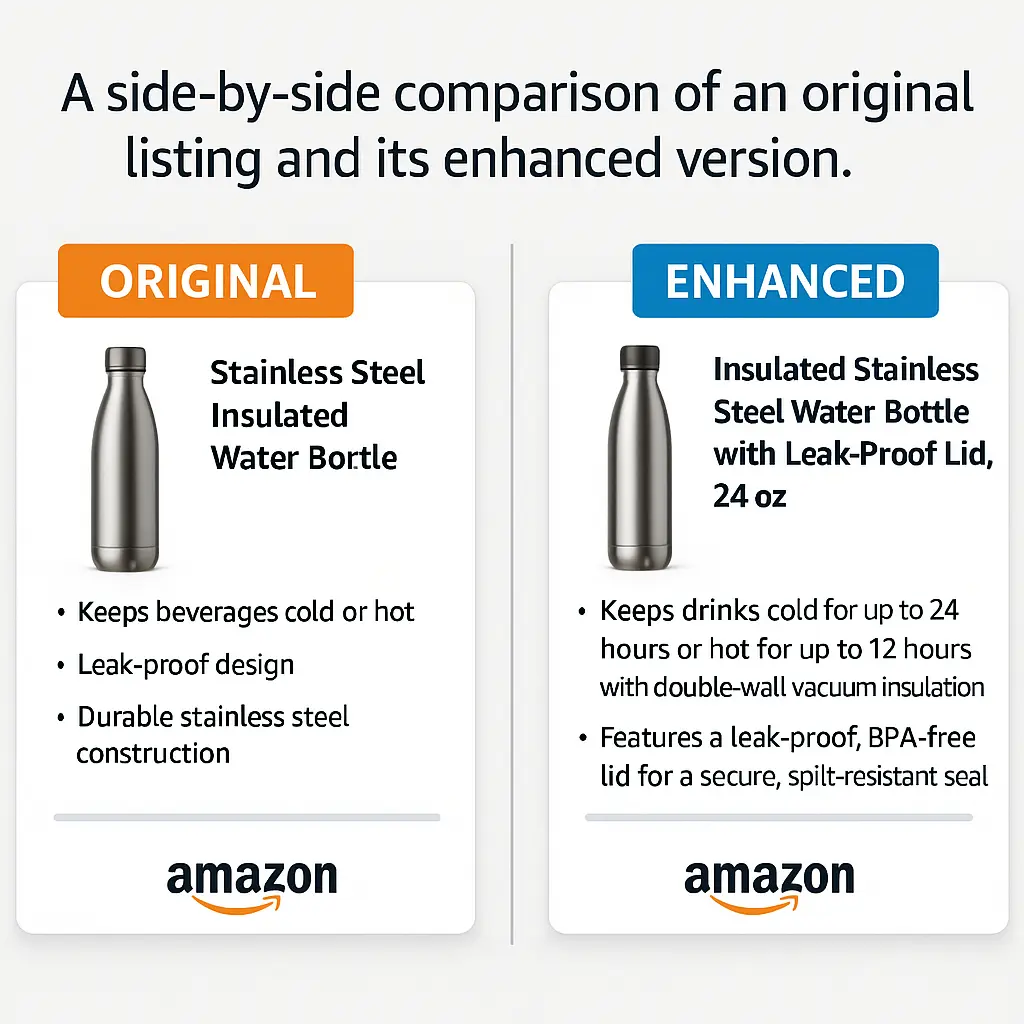1024x1024 pixels.
Task: Click the blue ENHANCED badge
Action: (x=785, y=281)
